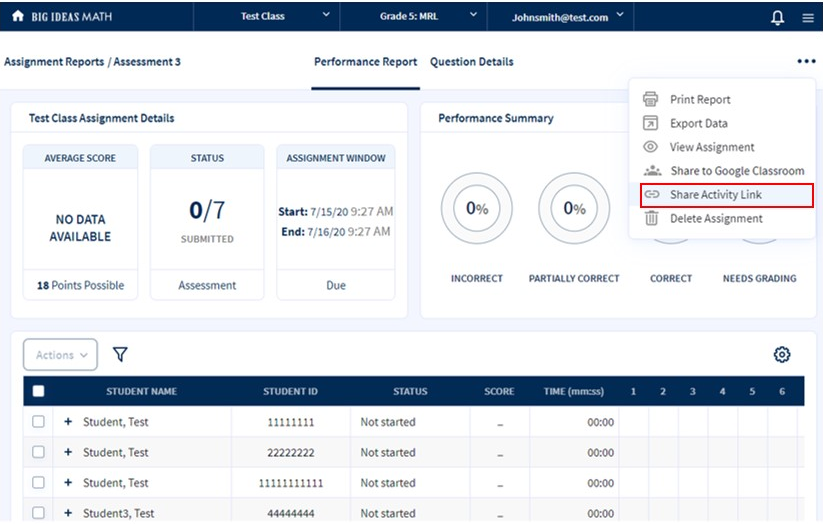Toggle the select-all checkbox in table header
Image resolution: width=823 pixels, height=524 pixels.
pyautogui.click(x=38, y=391)
